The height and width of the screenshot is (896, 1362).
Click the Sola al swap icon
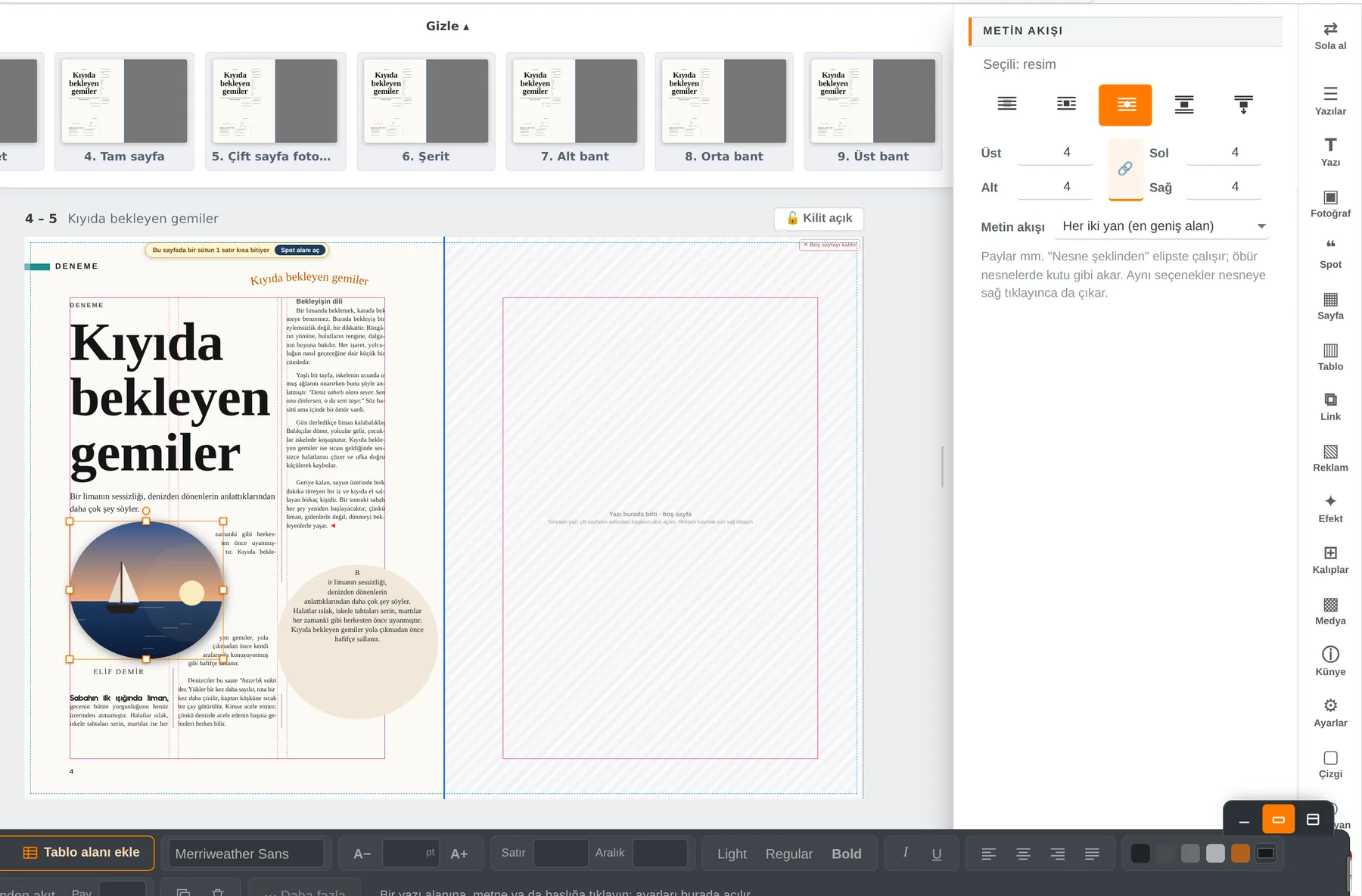pyautogui.click(x=1330, y=36)
